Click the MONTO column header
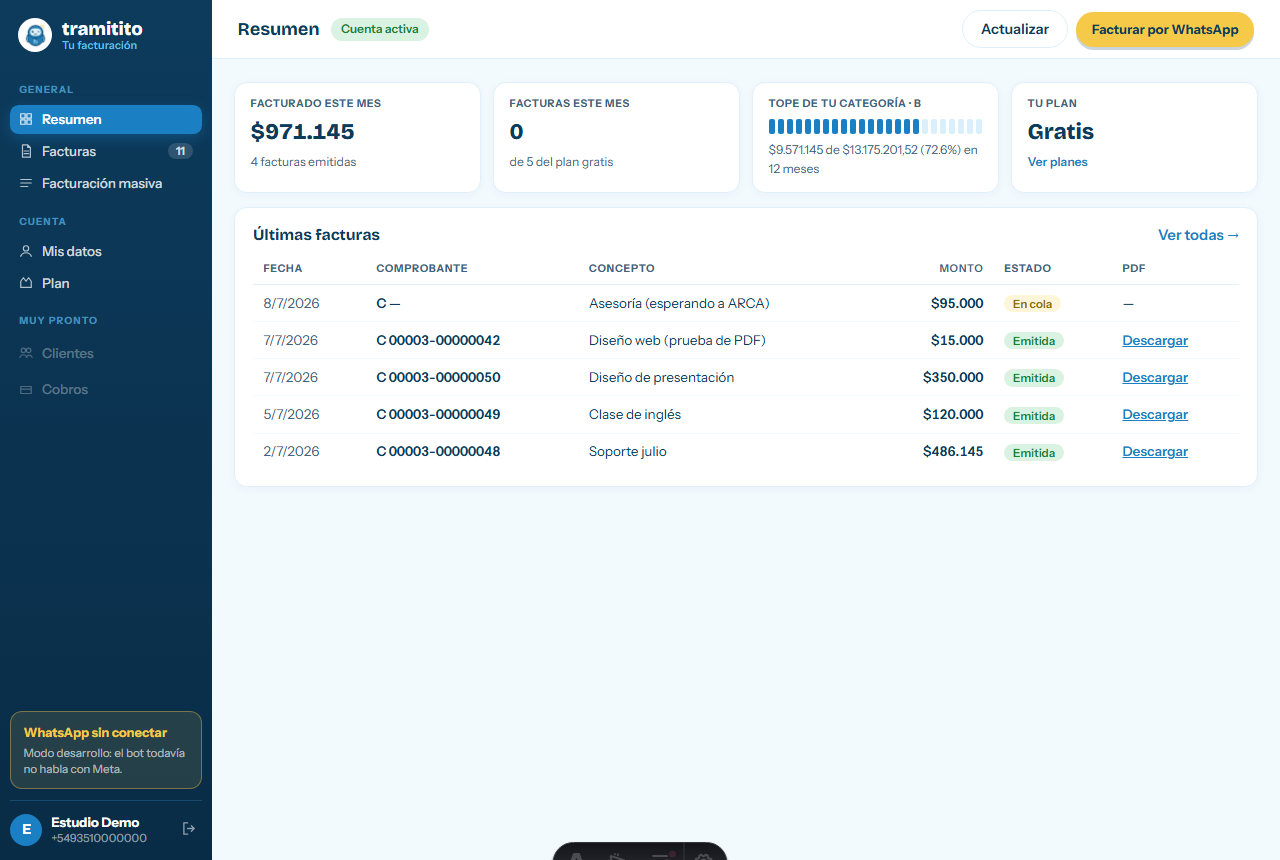The image size is (1280, 860). tap(961, 268)
